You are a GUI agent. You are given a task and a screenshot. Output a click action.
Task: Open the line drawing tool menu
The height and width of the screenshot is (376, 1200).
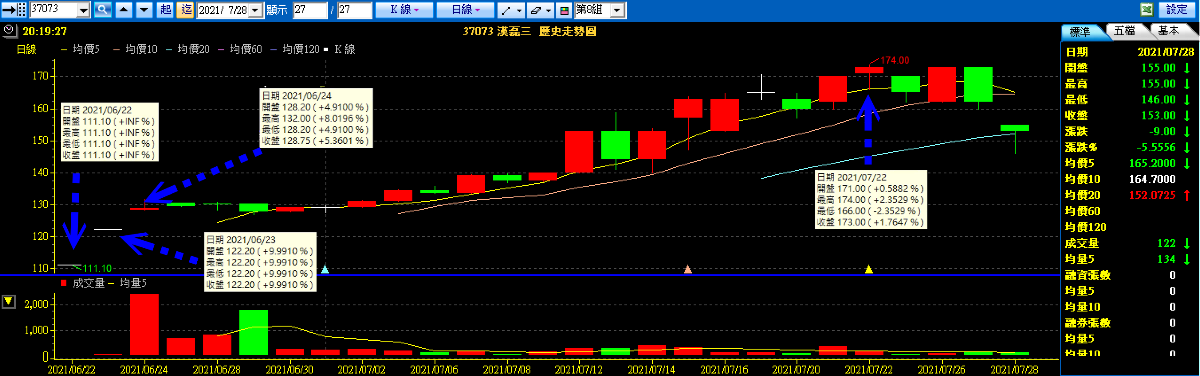[x=509, y=9]
